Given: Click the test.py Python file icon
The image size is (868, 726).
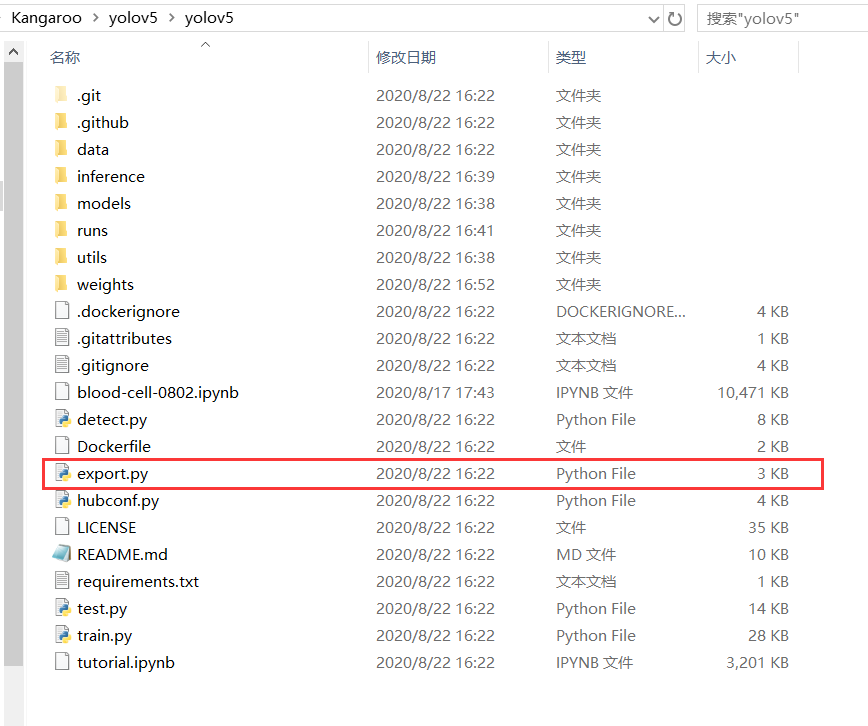Looking at the screenshot, I should [x=63, y=608].
